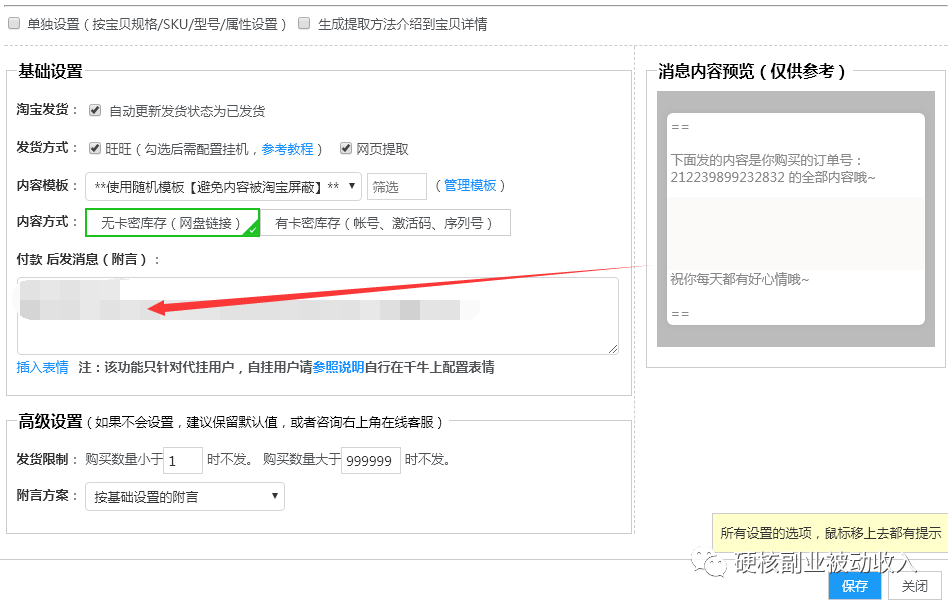Click the 关闭 button

tap(914, 586)
